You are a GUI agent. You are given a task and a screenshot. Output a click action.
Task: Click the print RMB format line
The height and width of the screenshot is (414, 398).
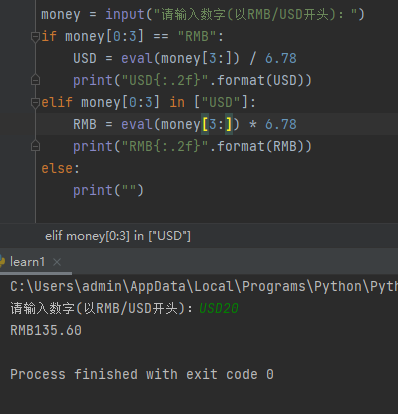click(x=192, y=146)
